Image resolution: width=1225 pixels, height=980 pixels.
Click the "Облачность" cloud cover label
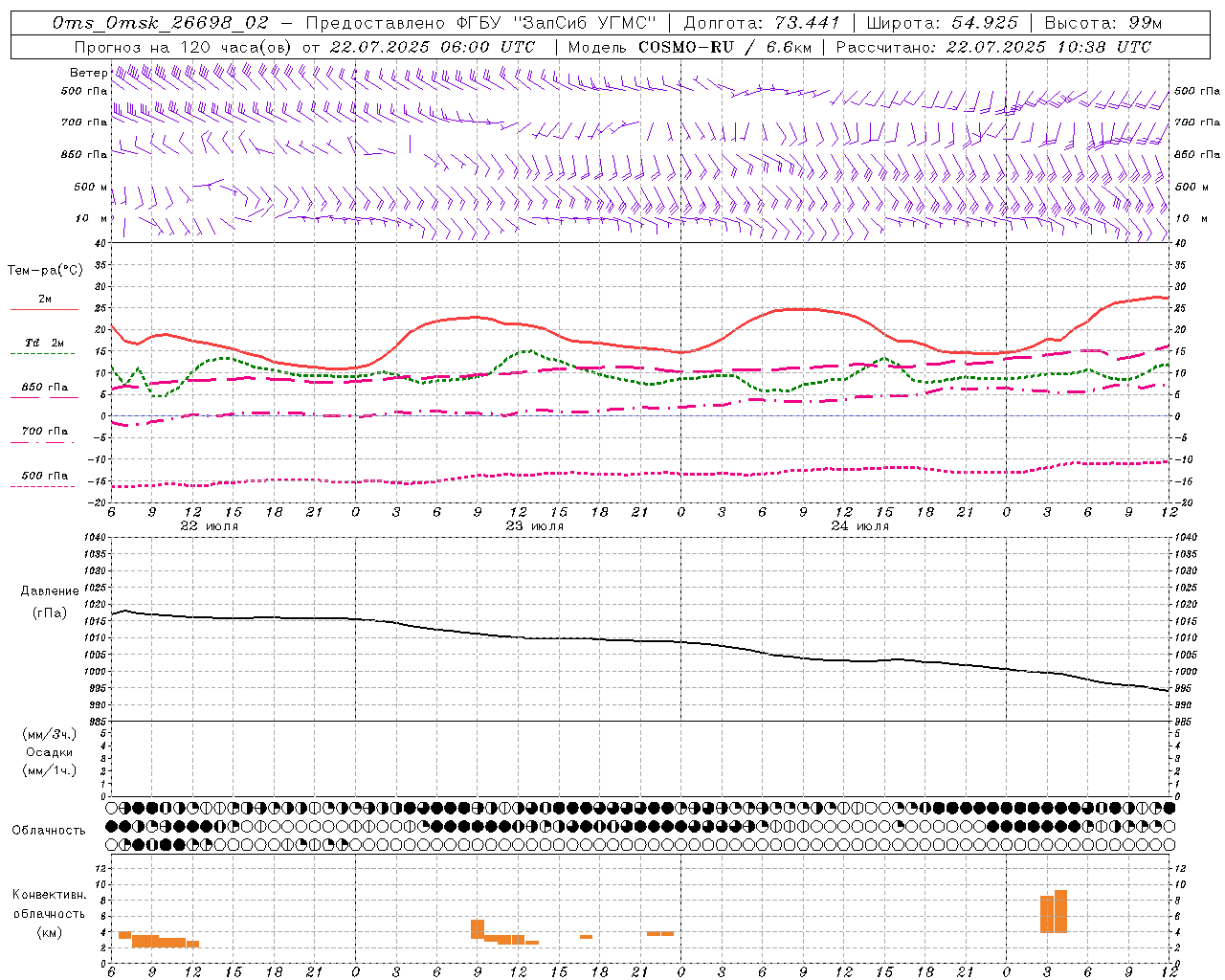pyautogui.click(x=49, y=830)
